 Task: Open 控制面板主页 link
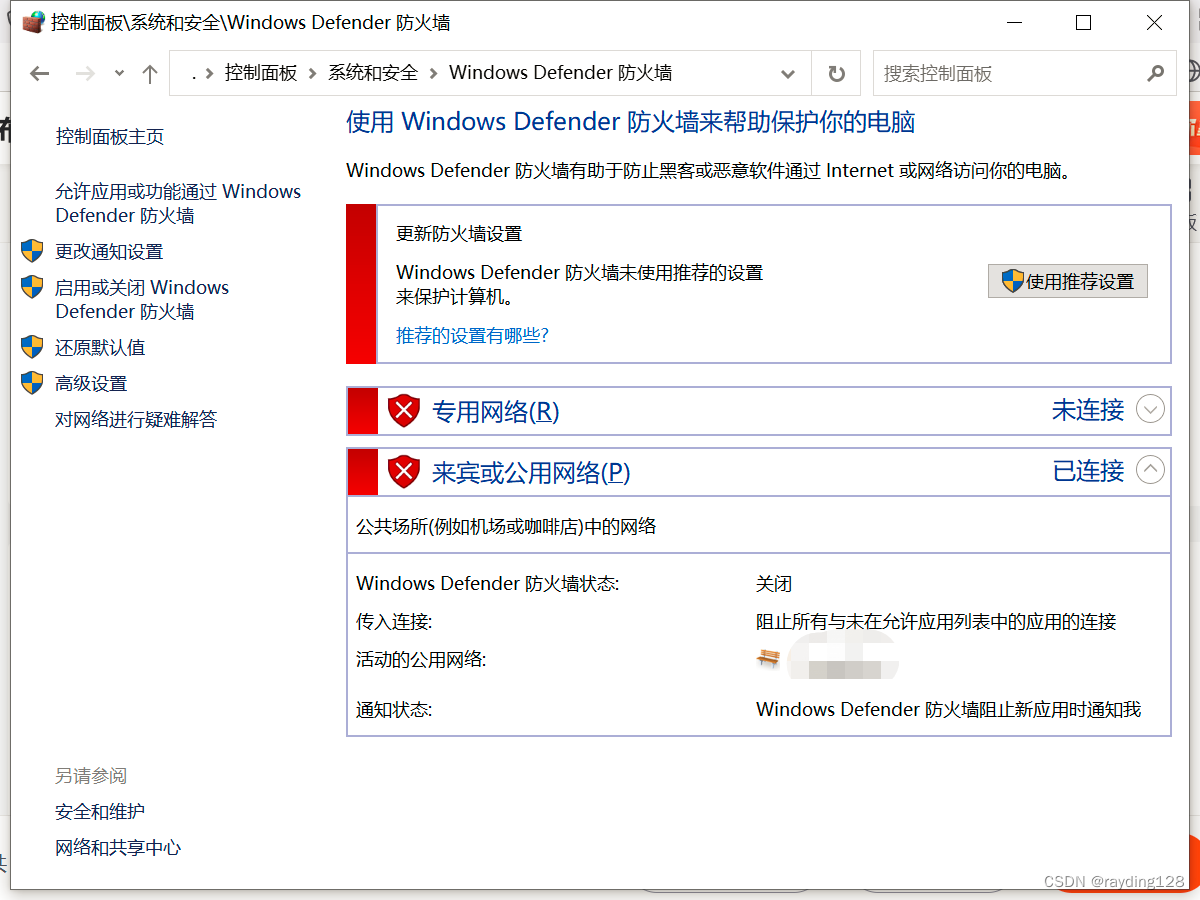(x=110, y=137)
